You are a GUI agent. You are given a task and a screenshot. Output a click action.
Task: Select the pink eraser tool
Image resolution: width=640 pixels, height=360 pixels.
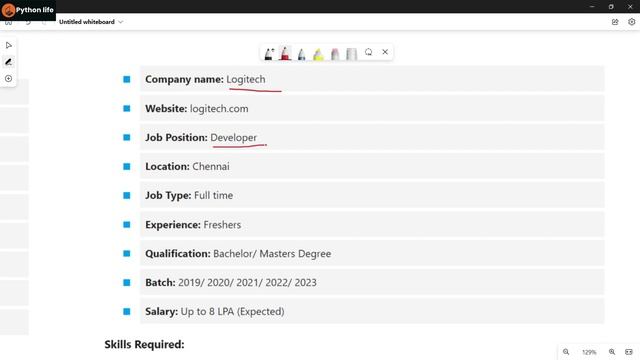coord(335,54)
